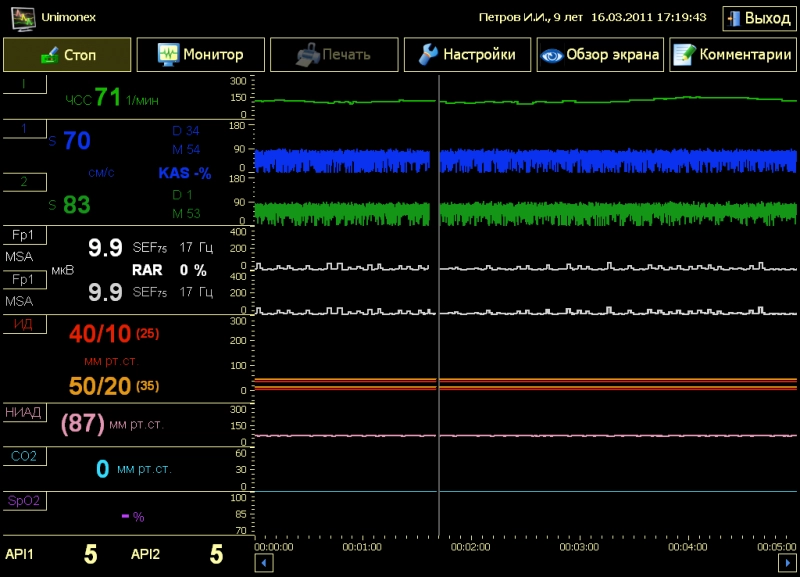Select the first Fp1 EEG channel label
Image resolution: width=800 pixels, height=577 pixels.
pos(23,235)
